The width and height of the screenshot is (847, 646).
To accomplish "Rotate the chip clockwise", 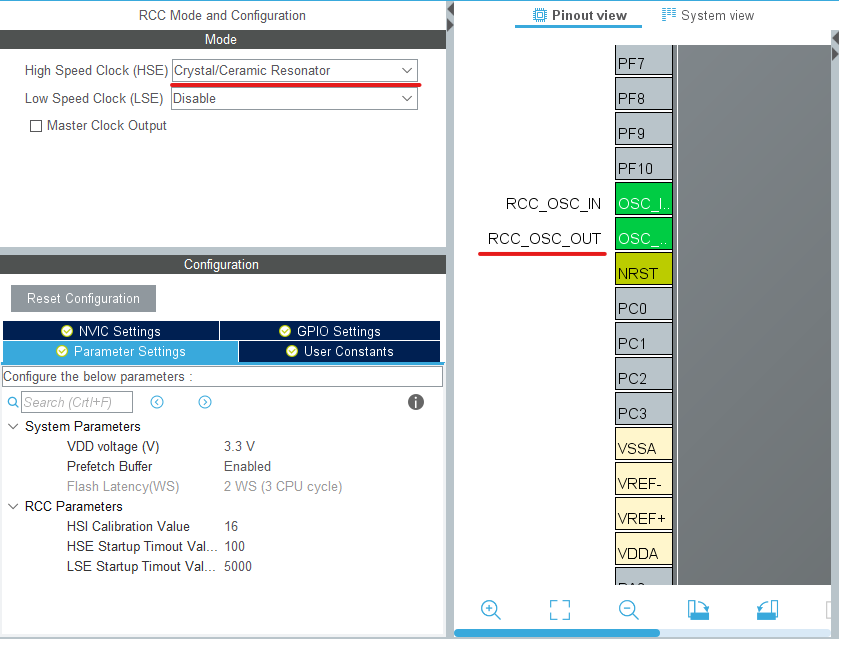I will pyautogui.click(x=698, y=609).
